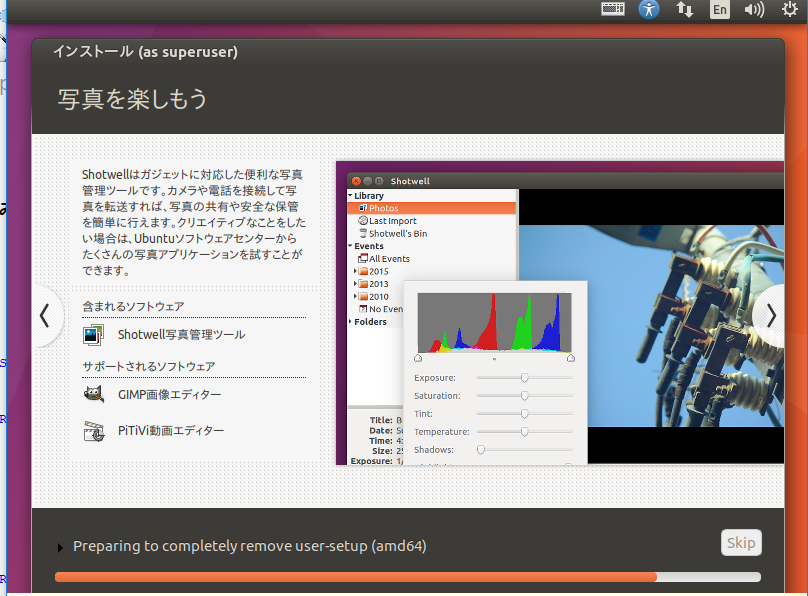Expand the 2010 events folder arrow

(x=355, y=296)
